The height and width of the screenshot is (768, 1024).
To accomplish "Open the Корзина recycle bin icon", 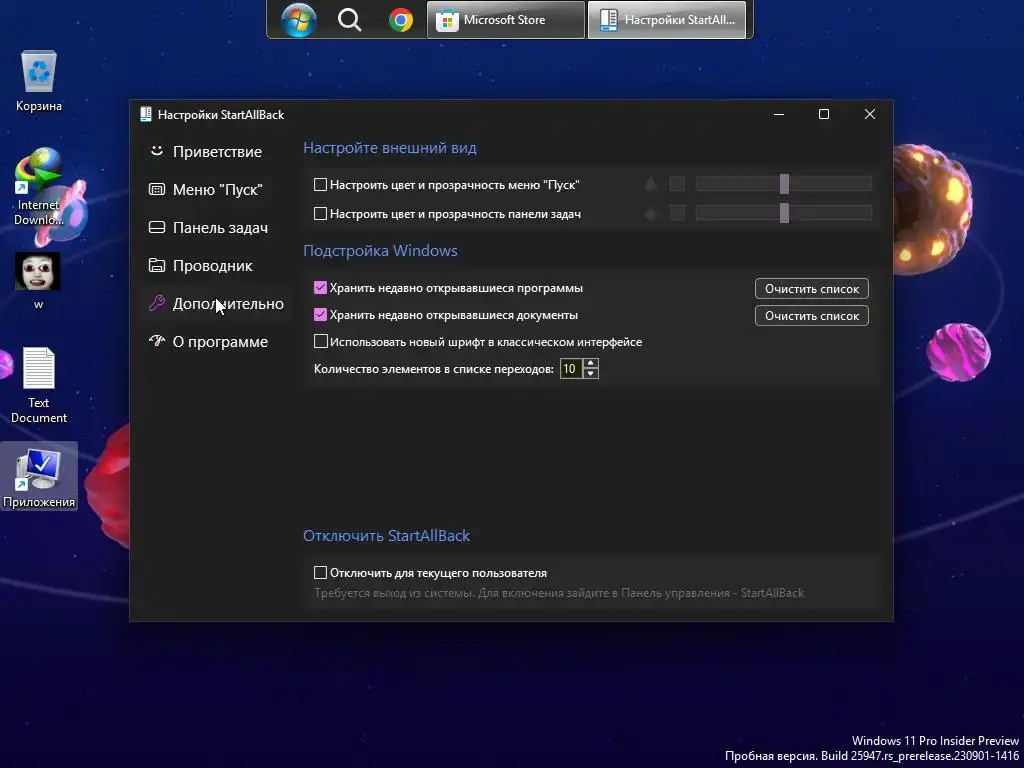I will 39,81.
